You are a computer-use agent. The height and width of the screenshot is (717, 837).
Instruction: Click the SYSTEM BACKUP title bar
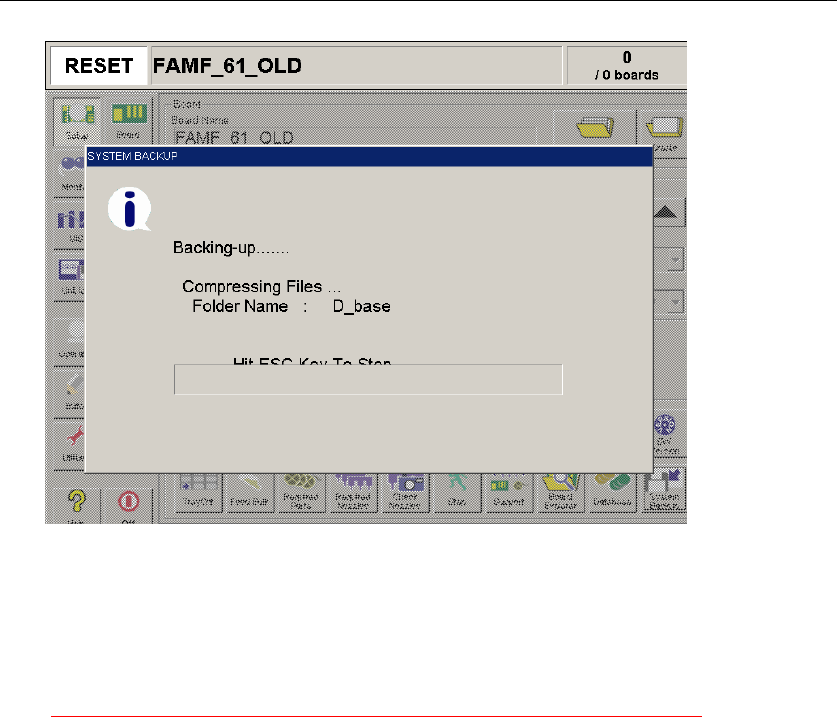tap(369, 156)
